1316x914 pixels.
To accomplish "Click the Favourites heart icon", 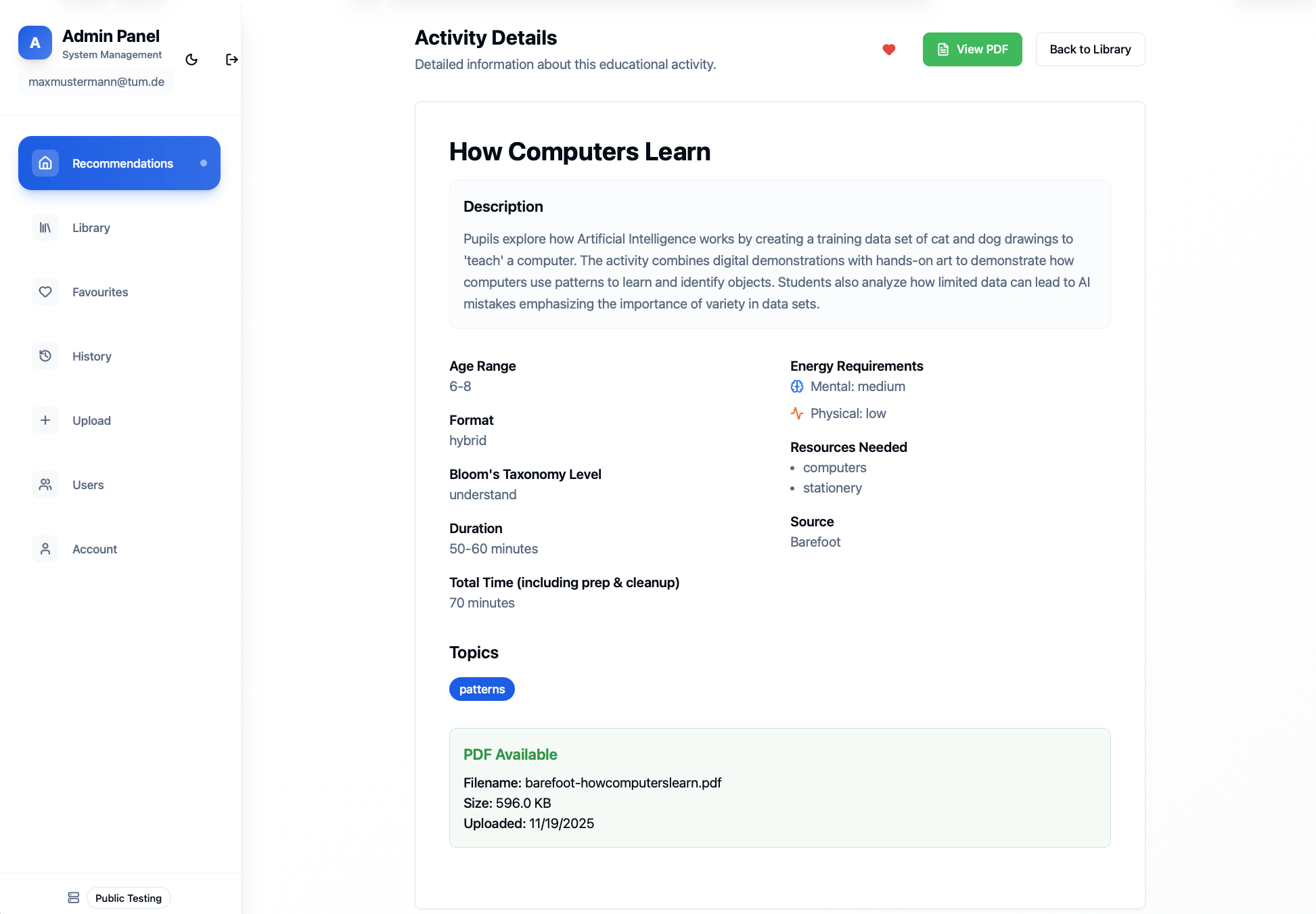I will (x=45, y=292).
